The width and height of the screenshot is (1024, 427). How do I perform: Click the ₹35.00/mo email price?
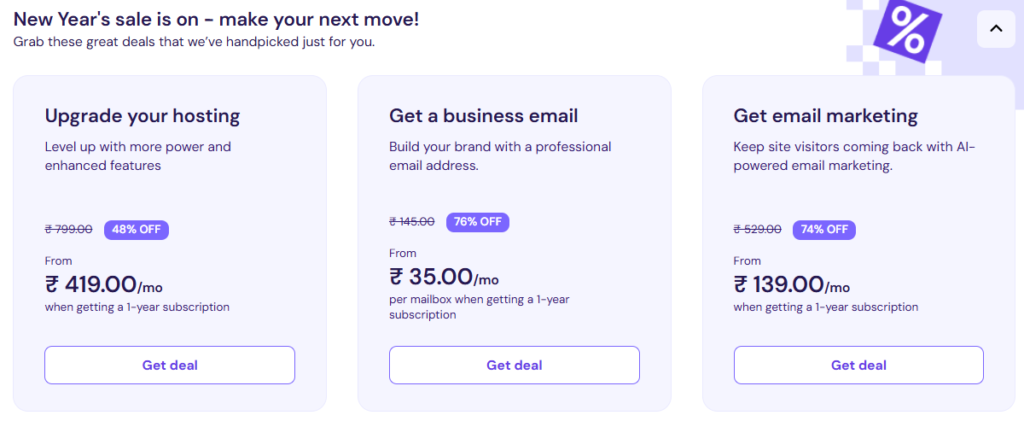443,277
